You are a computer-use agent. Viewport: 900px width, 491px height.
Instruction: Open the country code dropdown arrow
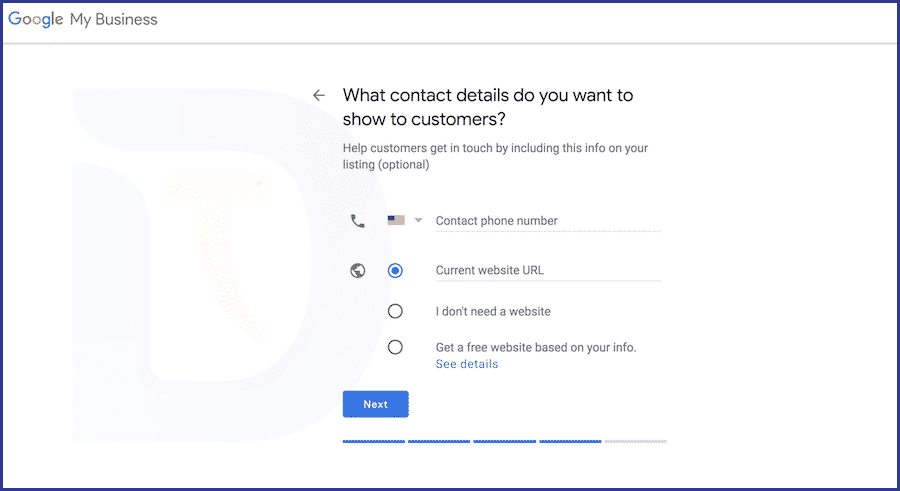(418, 220)
